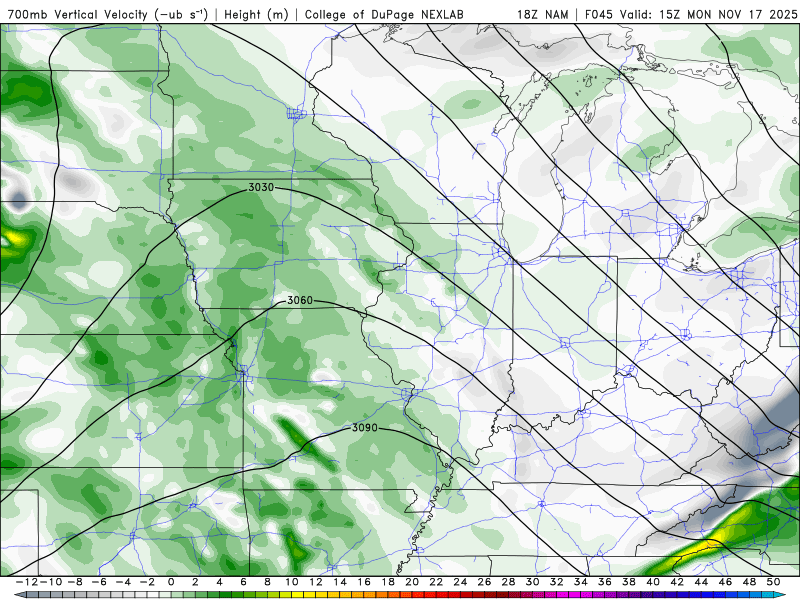Click the "14" value on color scale
Screen dimensions: 800x600
(x=340, y=582)
